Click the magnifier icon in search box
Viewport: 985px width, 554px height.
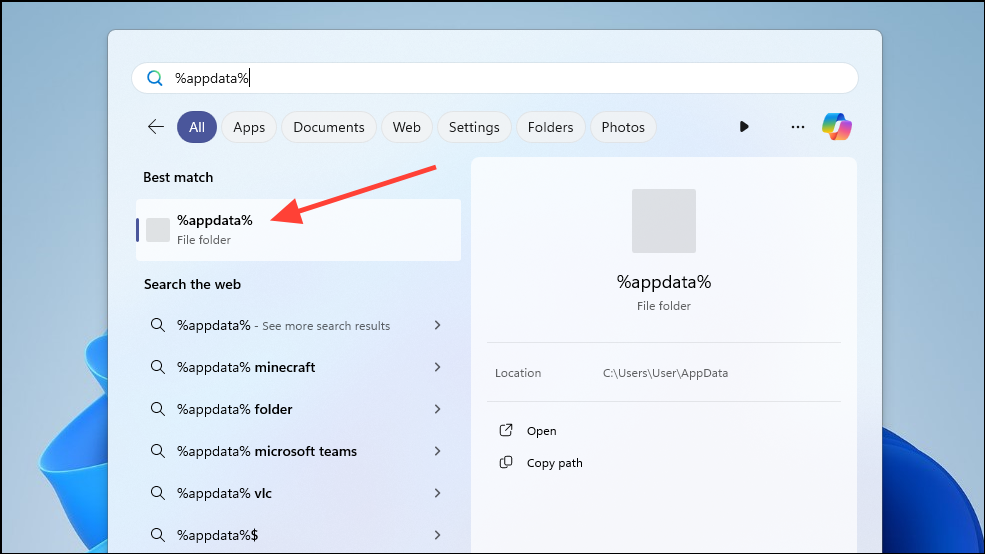pos(155,78)
